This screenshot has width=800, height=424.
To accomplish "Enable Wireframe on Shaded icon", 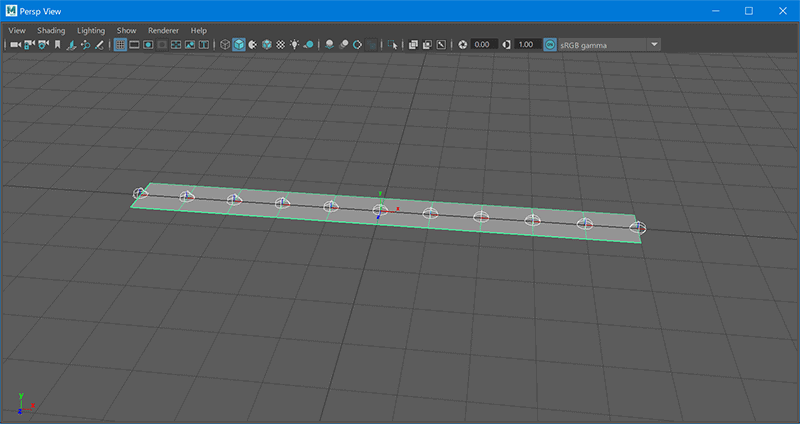I will pos(267,45).
